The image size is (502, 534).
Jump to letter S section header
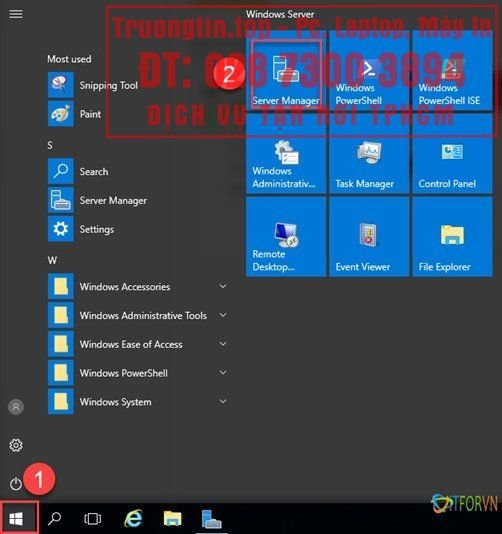pos(50,145)
